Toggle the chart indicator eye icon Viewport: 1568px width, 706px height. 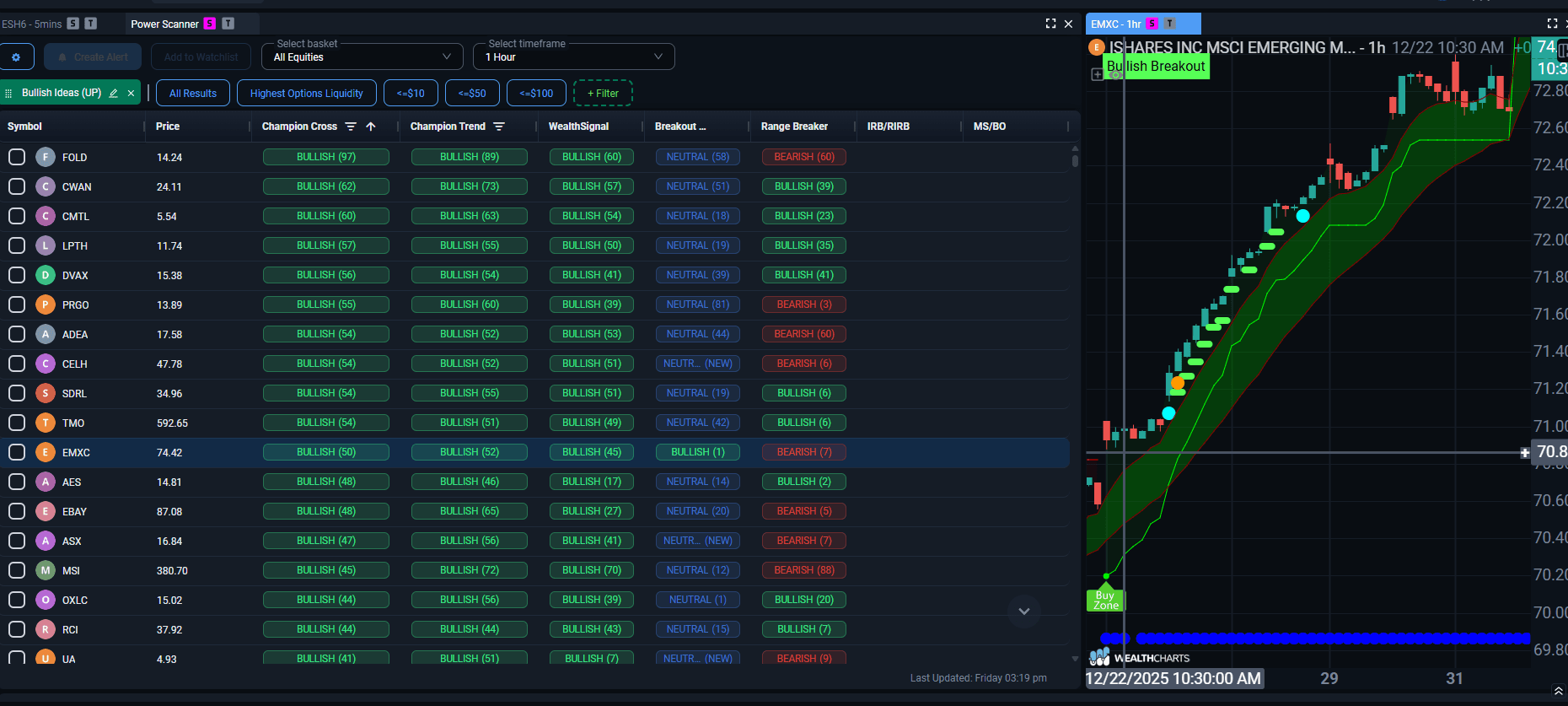pyautogui.click(x=1115, y=75)
